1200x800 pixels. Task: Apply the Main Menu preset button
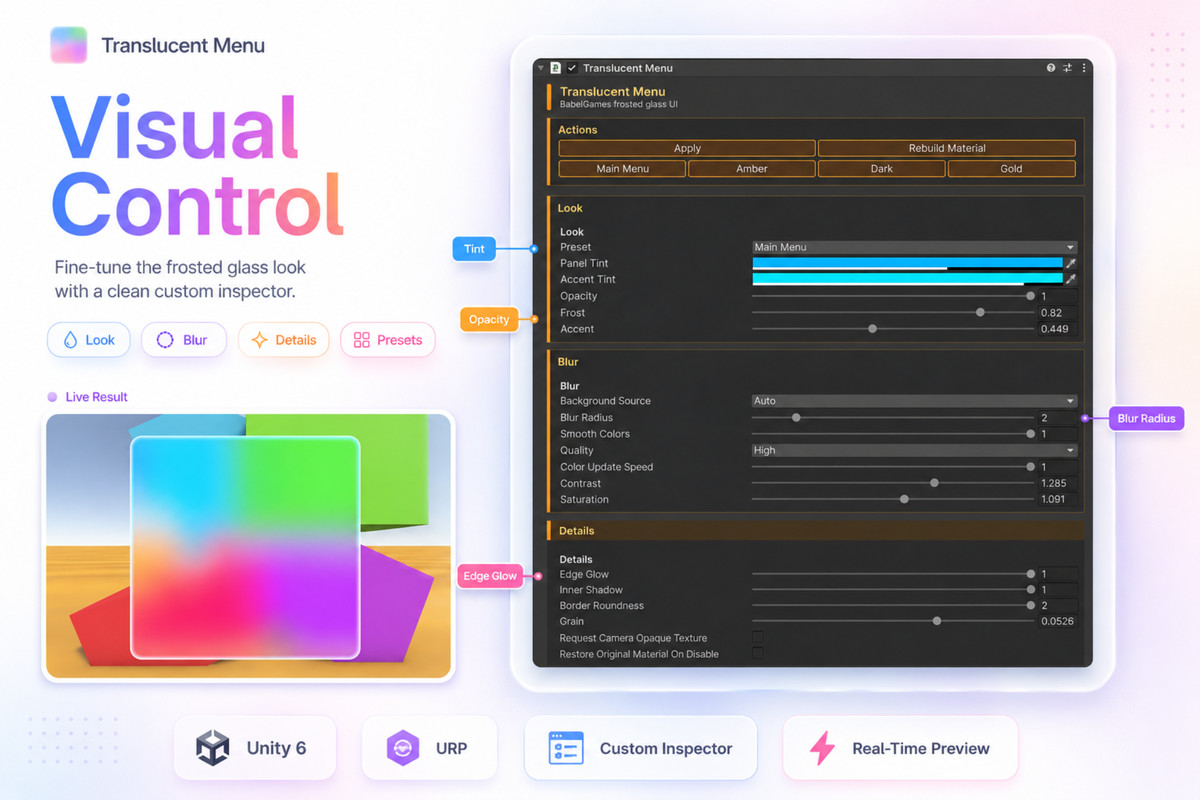click(x=622, y=169)
